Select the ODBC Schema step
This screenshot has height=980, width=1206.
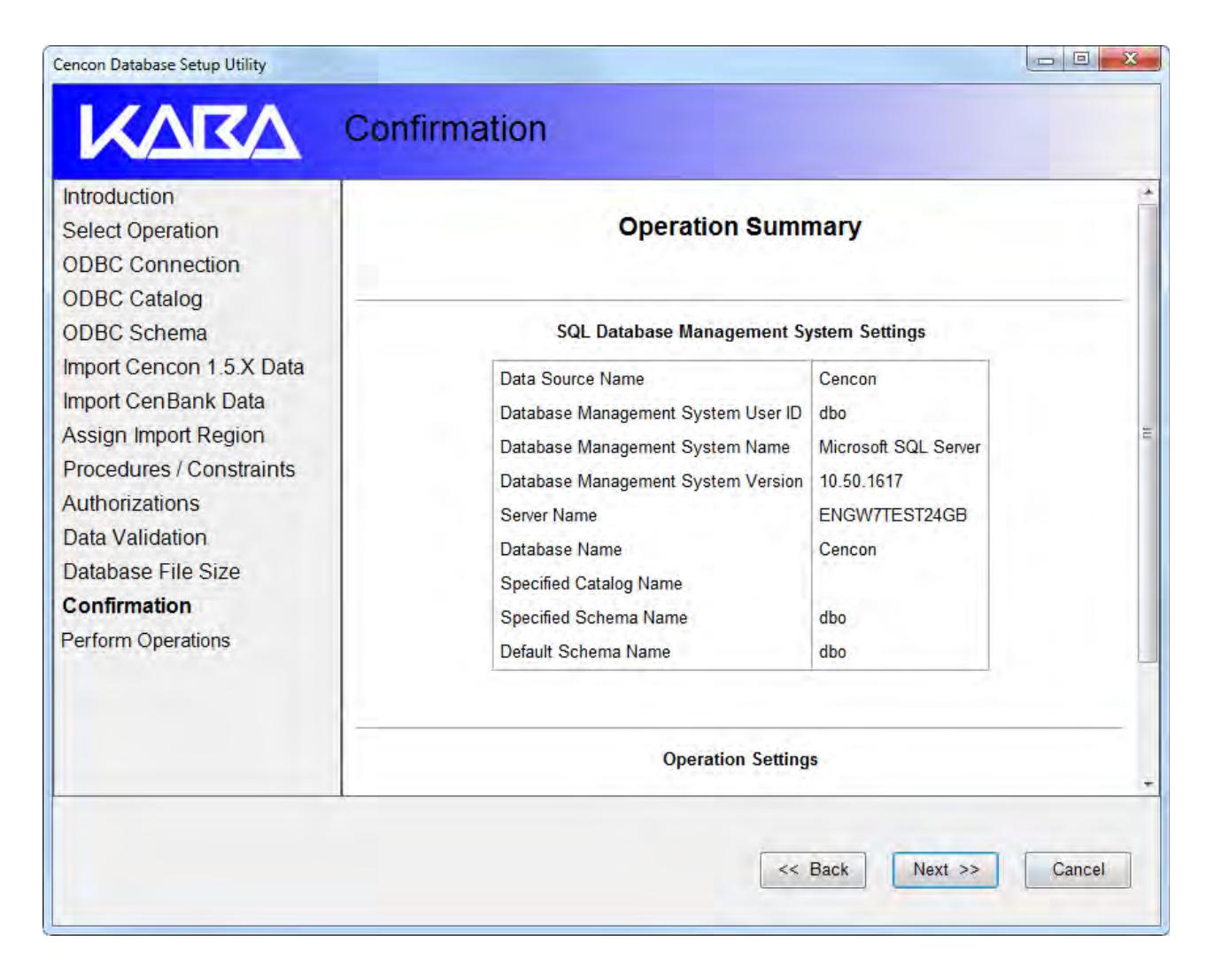click(x=135, y=333)
